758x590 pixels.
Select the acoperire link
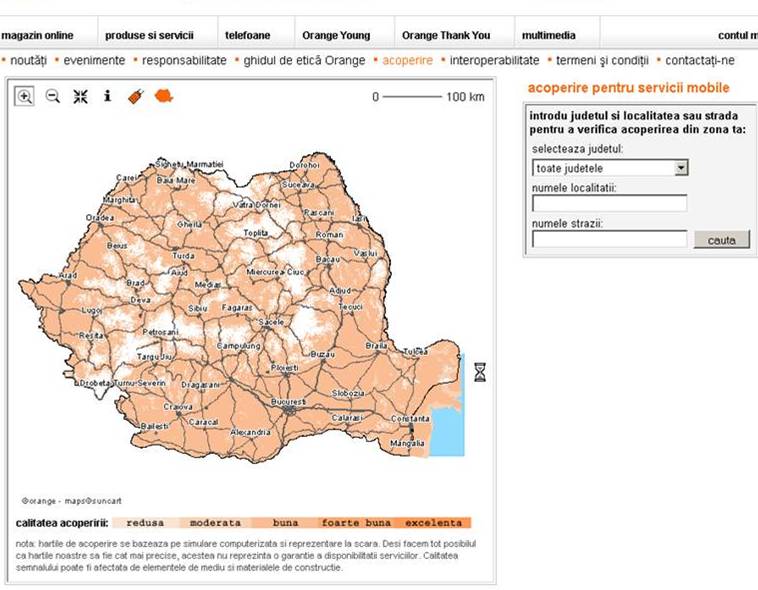(408, 60)
